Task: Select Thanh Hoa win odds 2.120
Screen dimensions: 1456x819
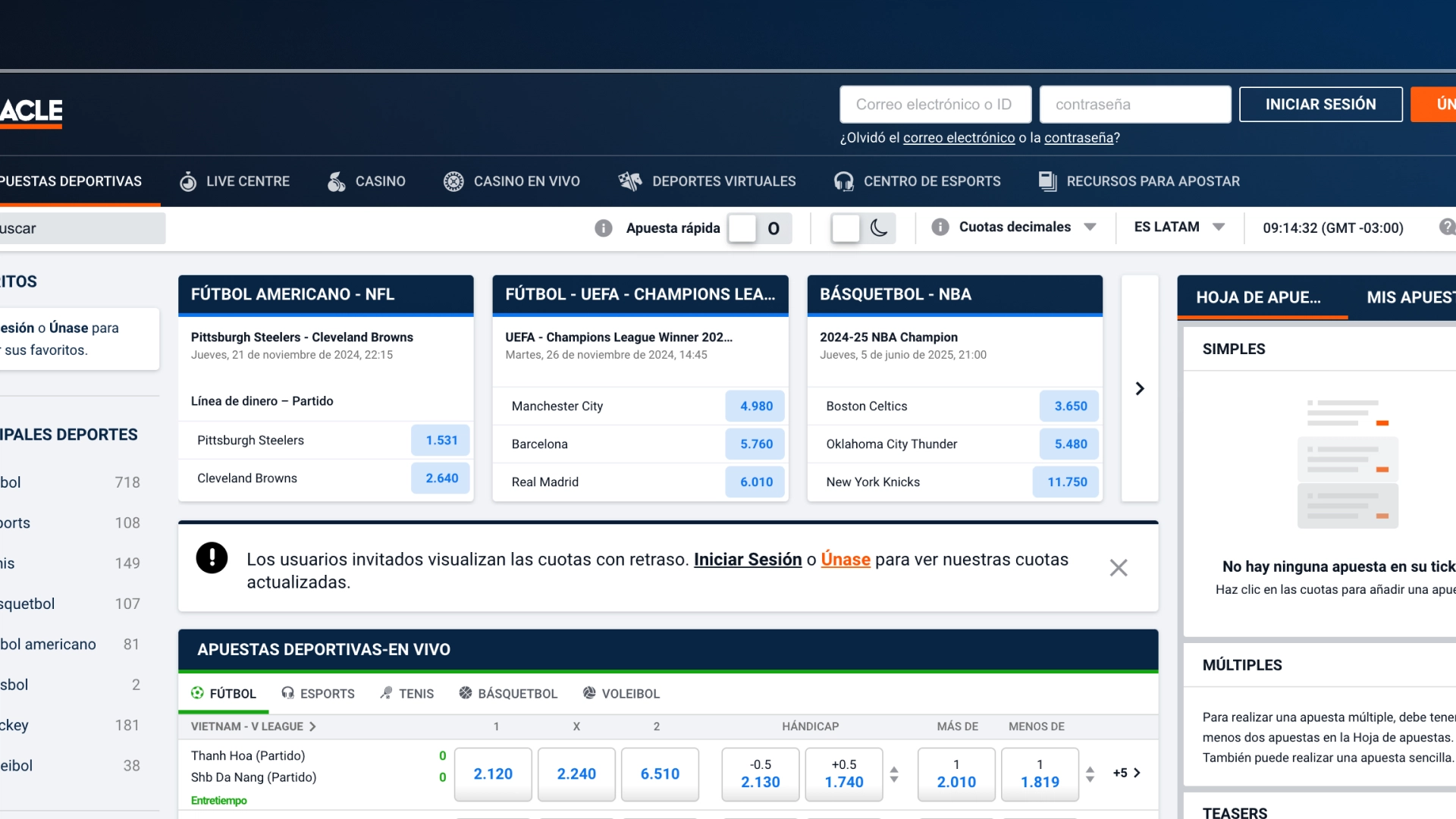Action: point(493,774)
